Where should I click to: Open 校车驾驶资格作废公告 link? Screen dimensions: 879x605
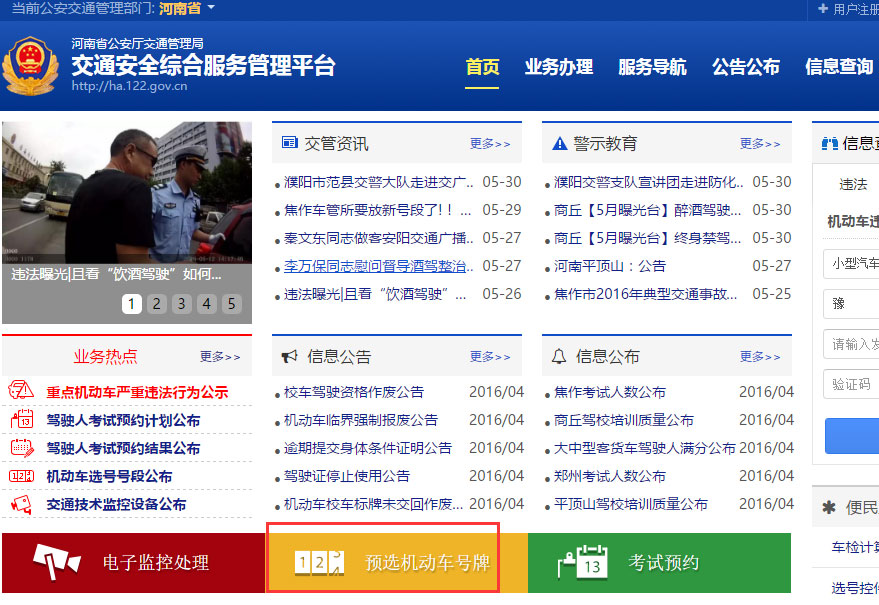click(354, 392)
